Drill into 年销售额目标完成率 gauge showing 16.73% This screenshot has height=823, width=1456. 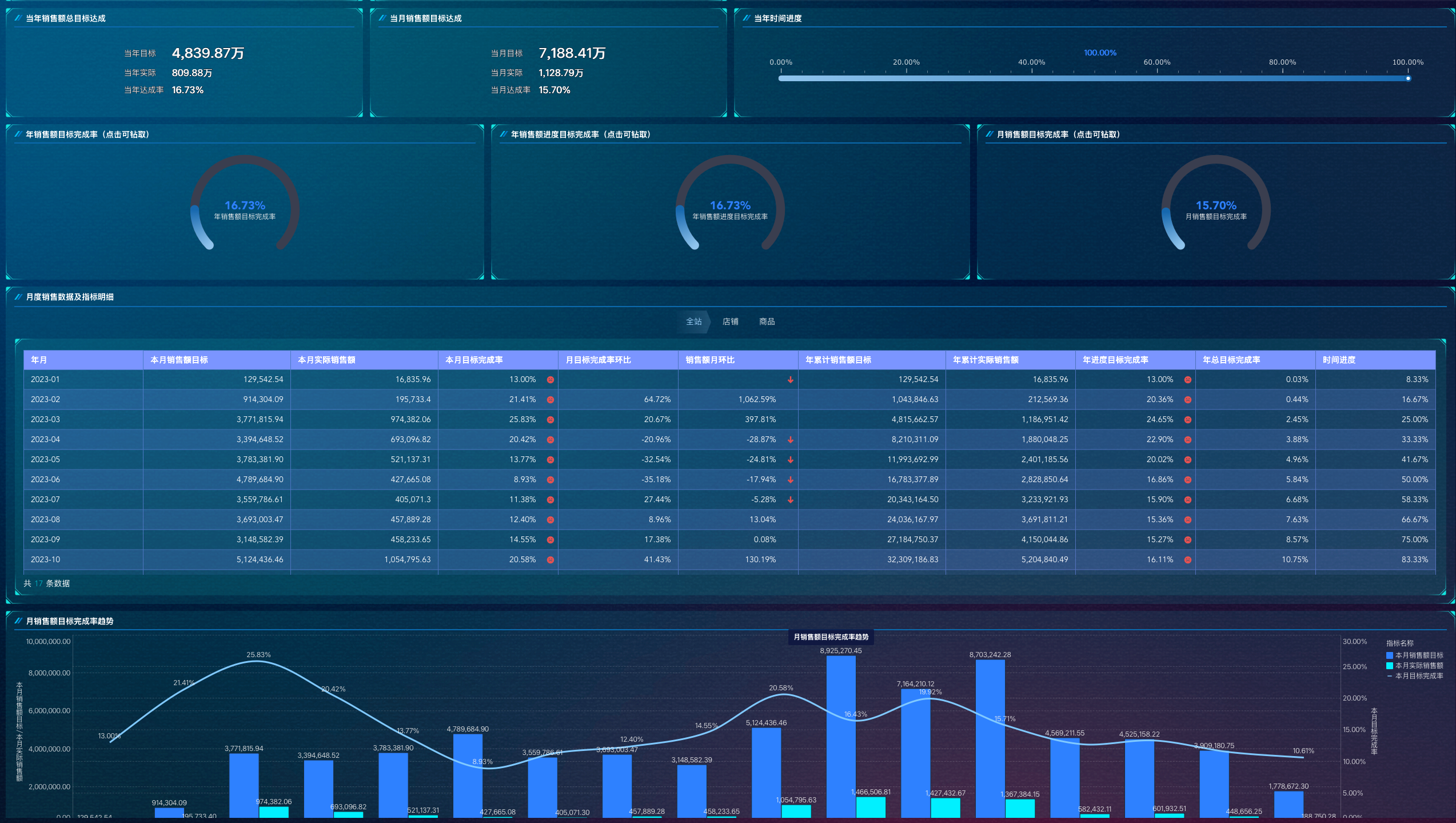(x=245, y=206)
